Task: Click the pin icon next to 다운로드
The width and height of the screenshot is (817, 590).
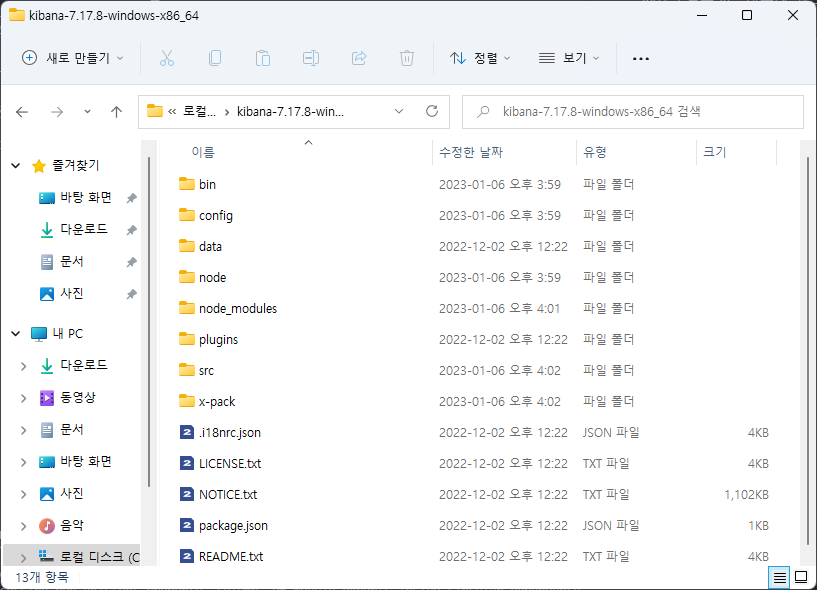Action: [x=131, y=230]
